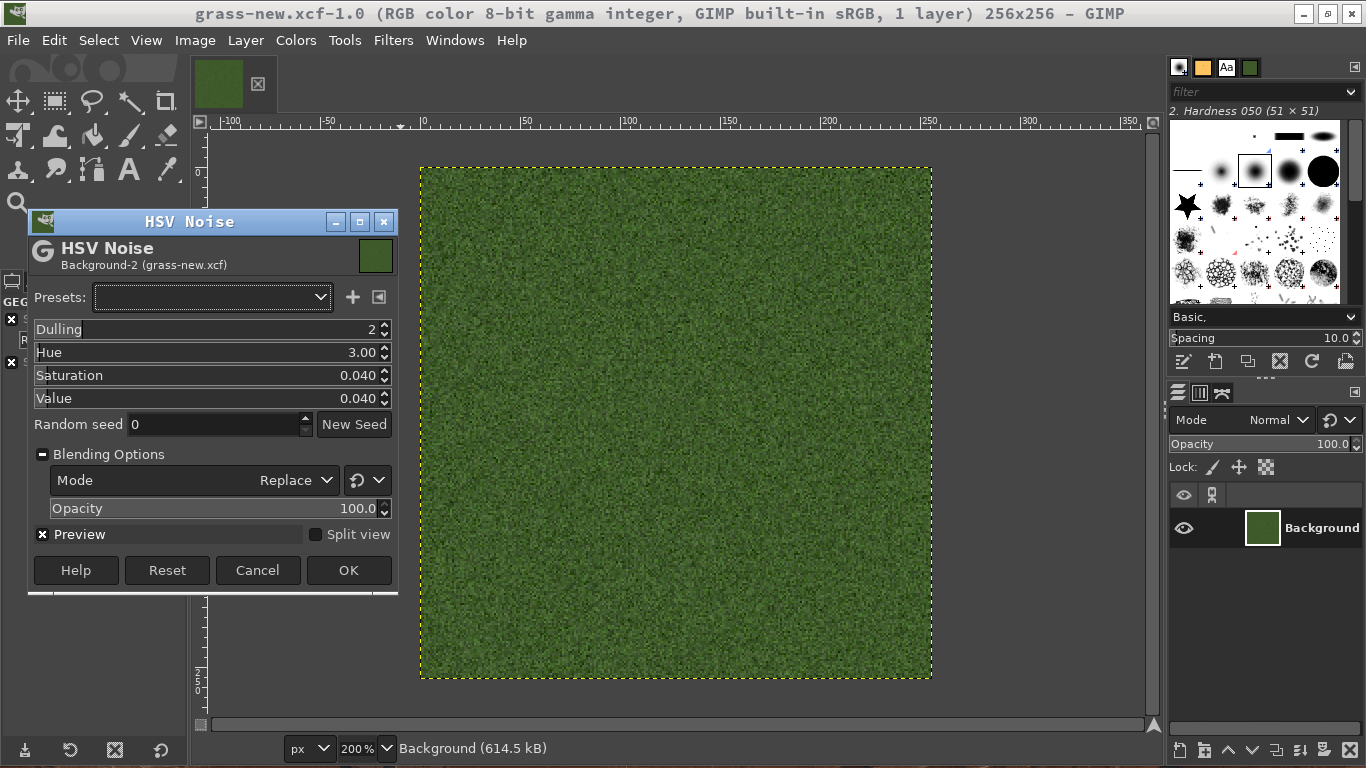
Task: Collapse the Blending Options section
Action: coord(43,455)
